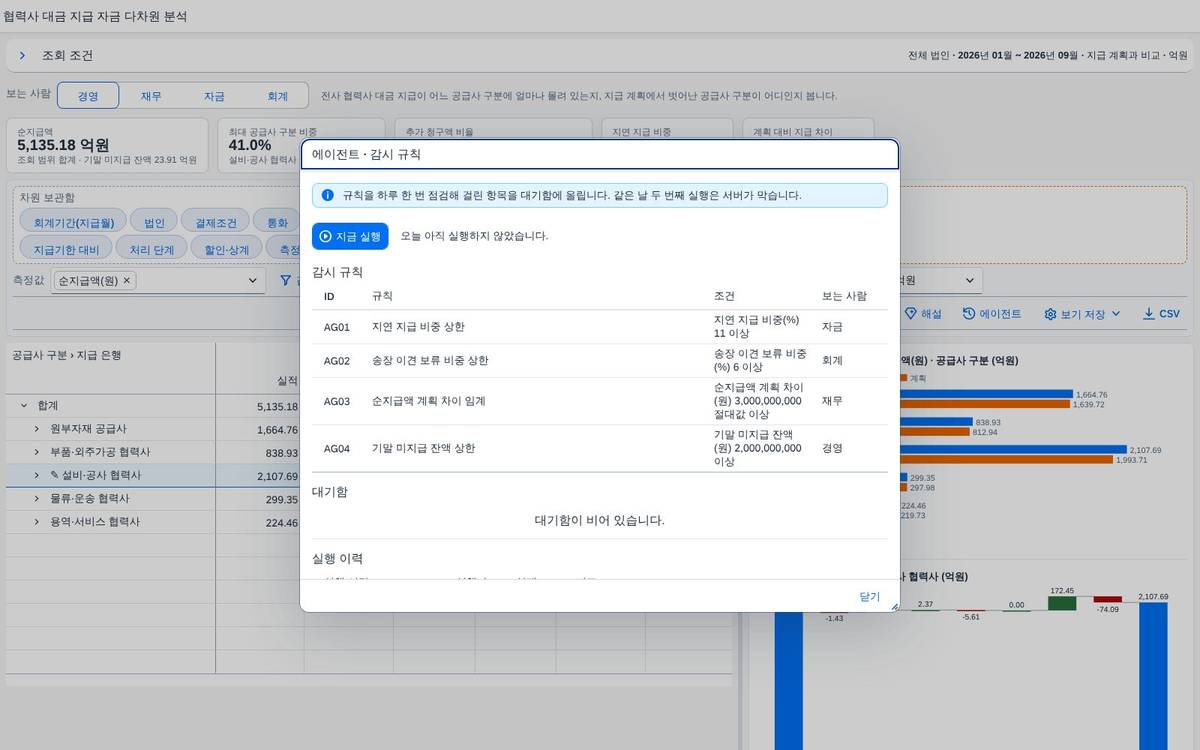Screen dimensions: 1200x750
Task: Expand the 부품·외주가공 협력사 row
Action: coord(37,452)
